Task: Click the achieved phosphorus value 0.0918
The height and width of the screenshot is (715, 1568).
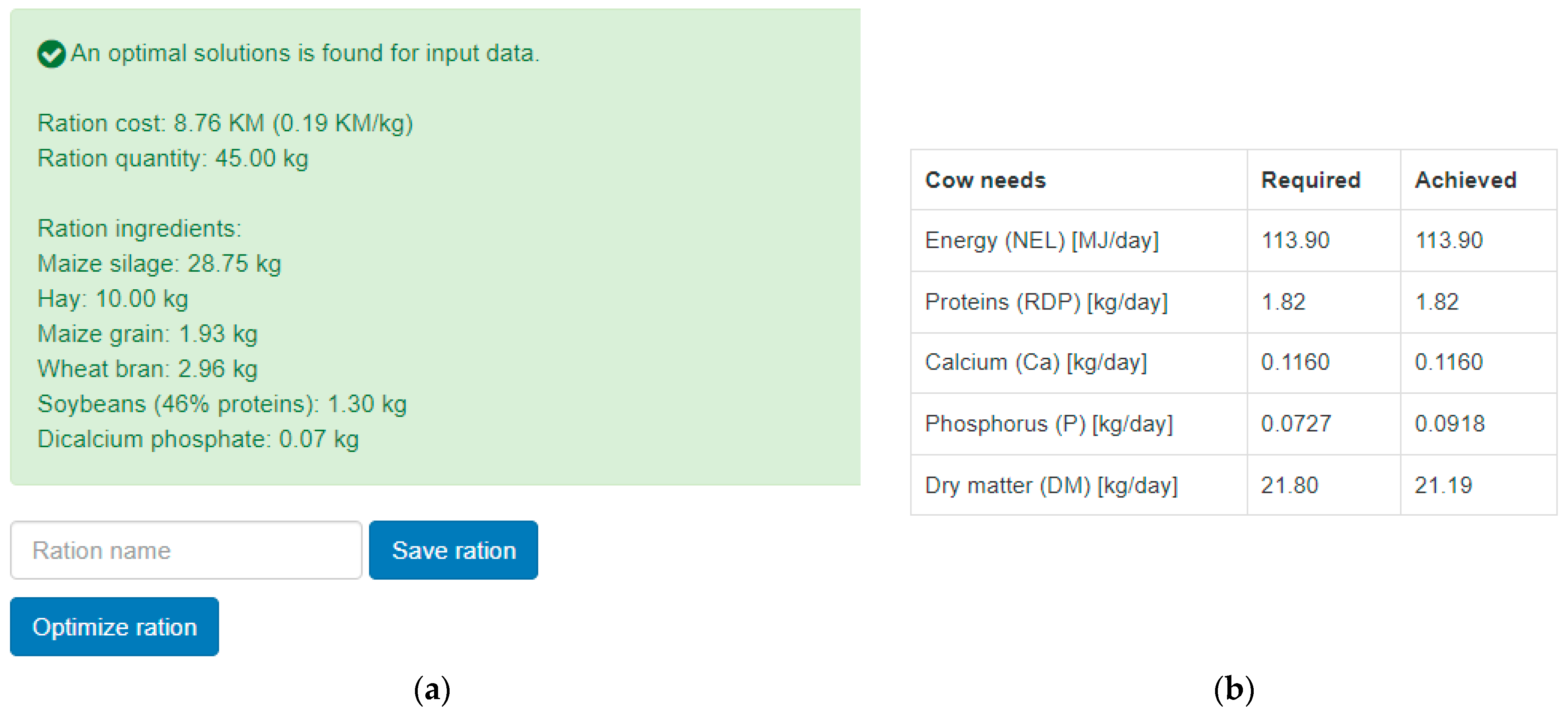Action: tap(1449, 423)
